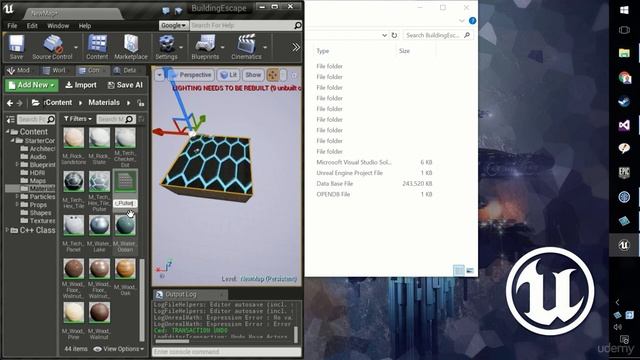The width and height of the screenshot is (640, 360).
Task: Click the Content Browser vertical scrollbar
Action: tap(142, 300)
